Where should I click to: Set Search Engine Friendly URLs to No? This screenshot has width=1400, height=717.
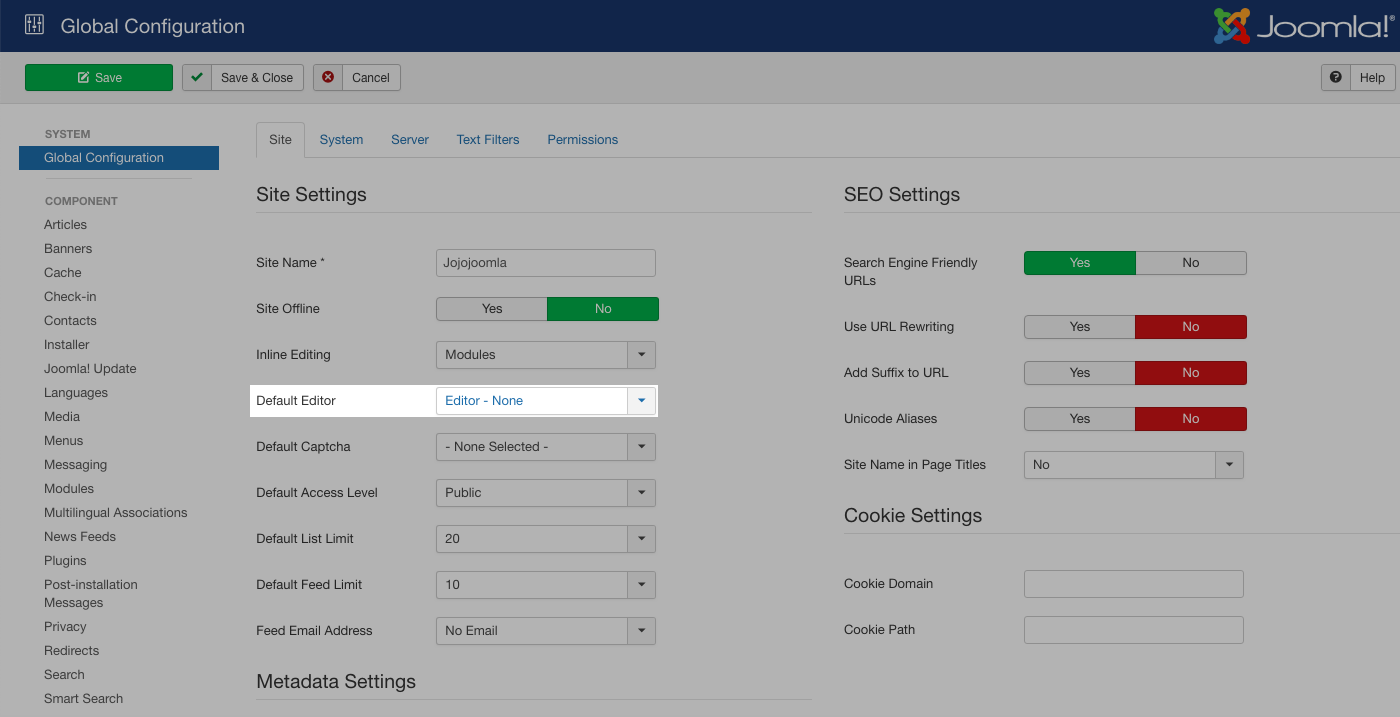(x=1191, y=263)
